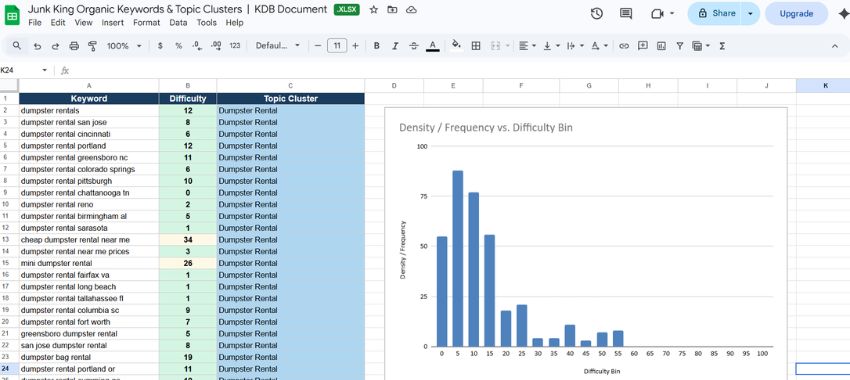Open the number format 123 menu
This screenshot has width=850, height=380.
pos(235,46)
